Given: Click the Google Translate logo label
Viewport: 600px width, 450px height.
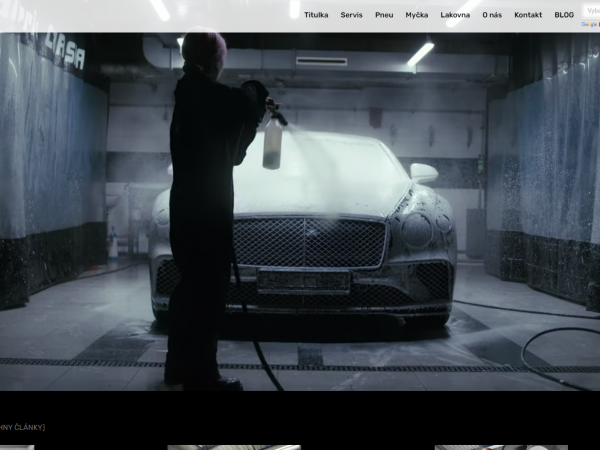Looking at the screenshot, I should pos(590,23).
